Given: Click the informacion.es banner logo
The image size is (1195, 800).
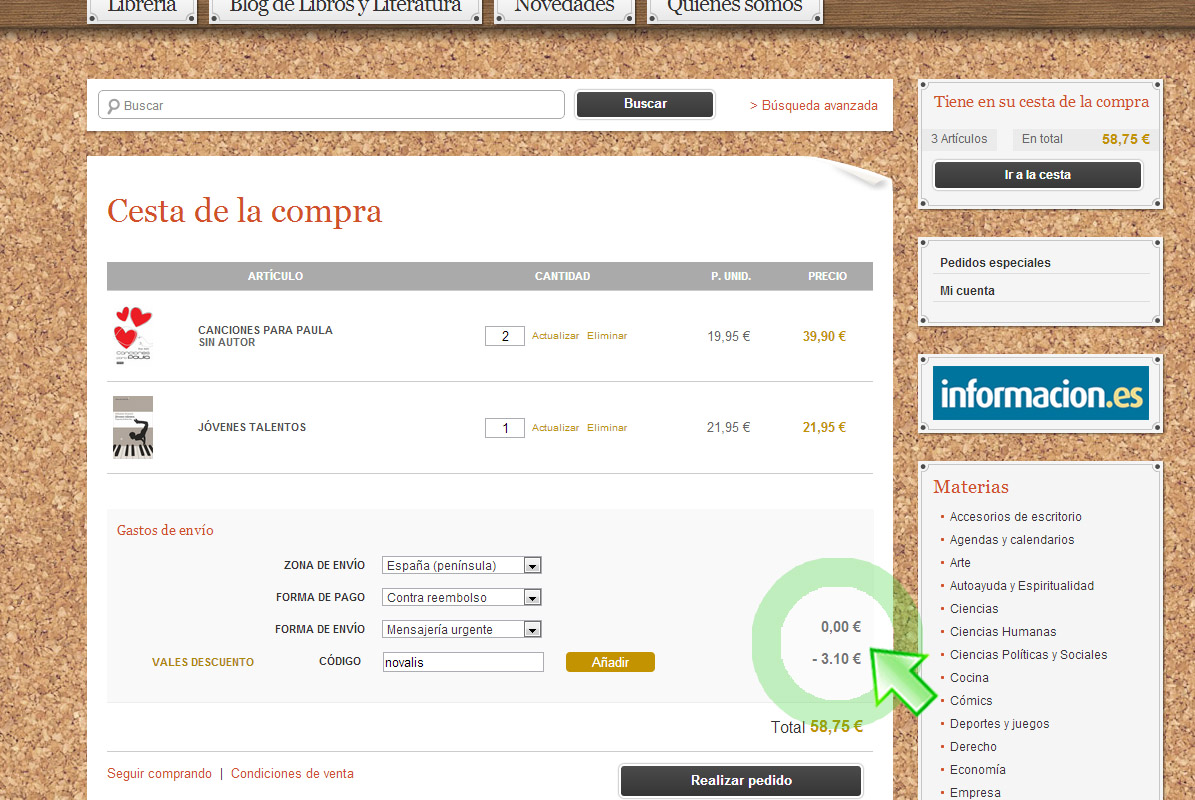Looking at the screenshot, I should point(1040,393).
